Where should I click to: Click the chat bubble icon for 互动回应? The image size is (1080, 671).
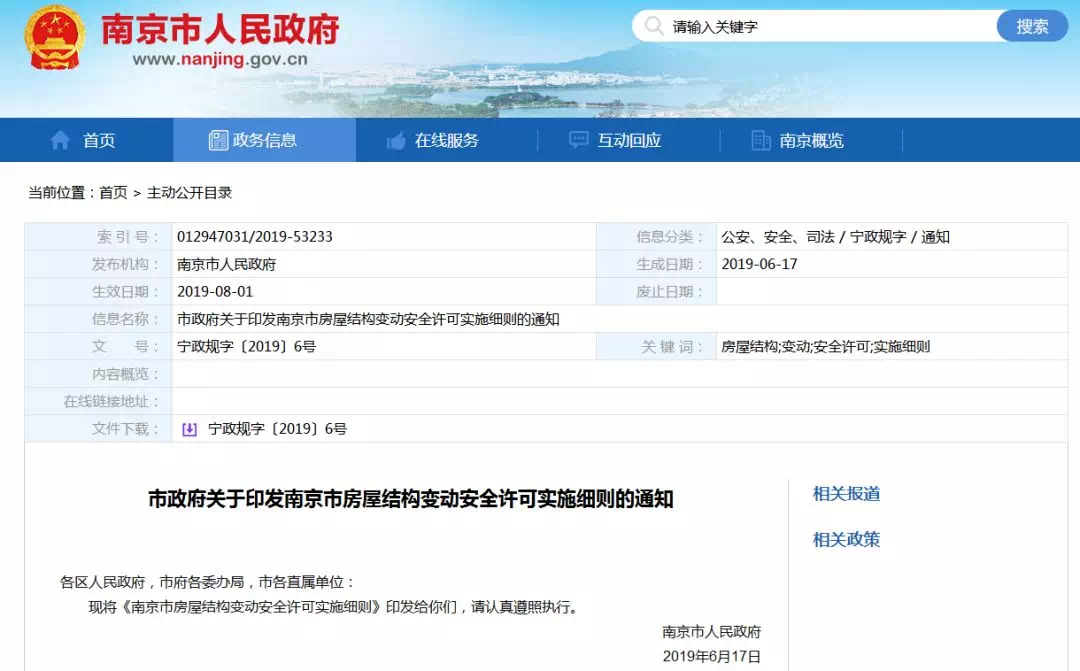click(579, 140)
